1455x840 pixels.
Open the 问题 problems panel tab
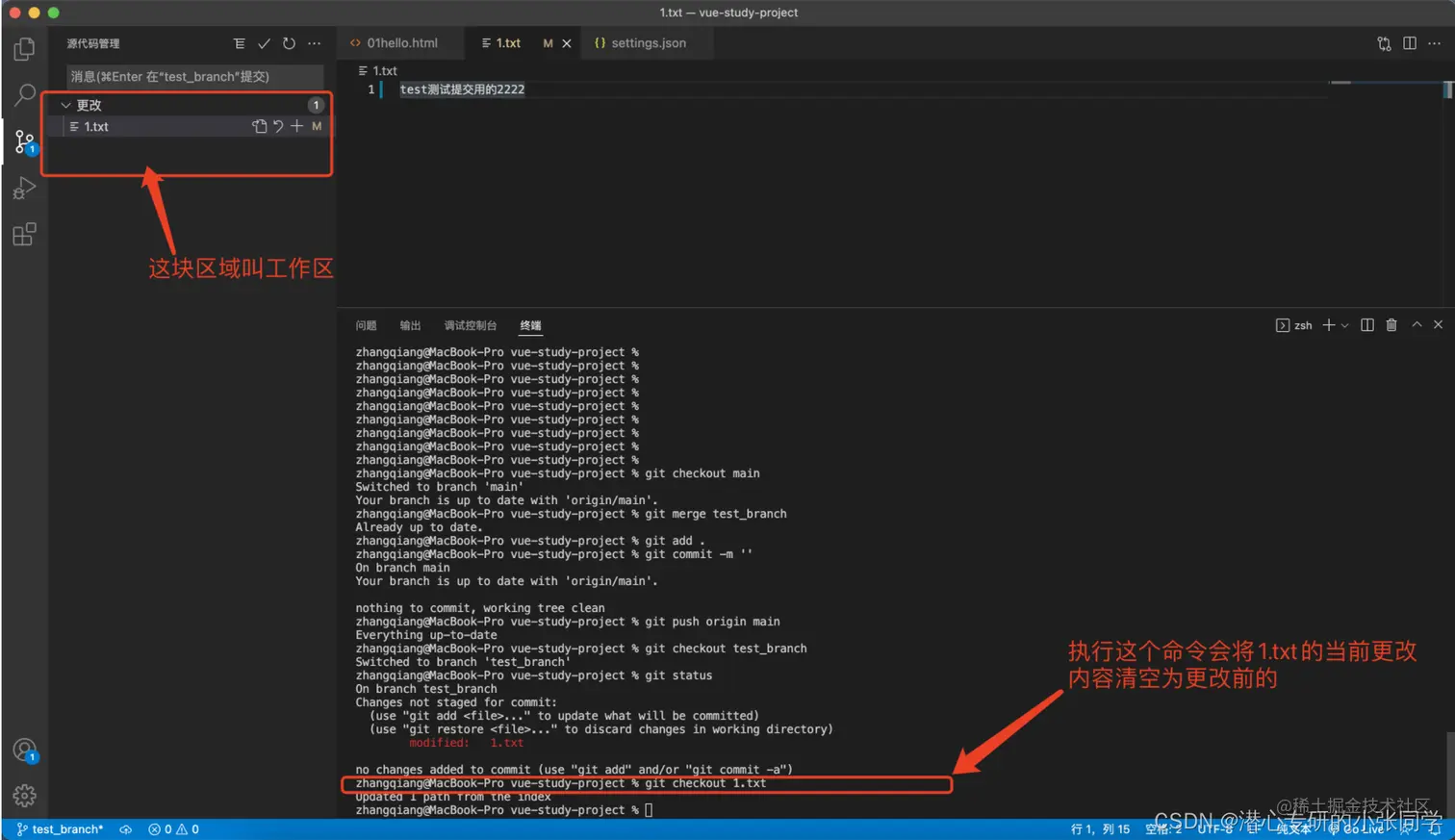click(366, 325)
